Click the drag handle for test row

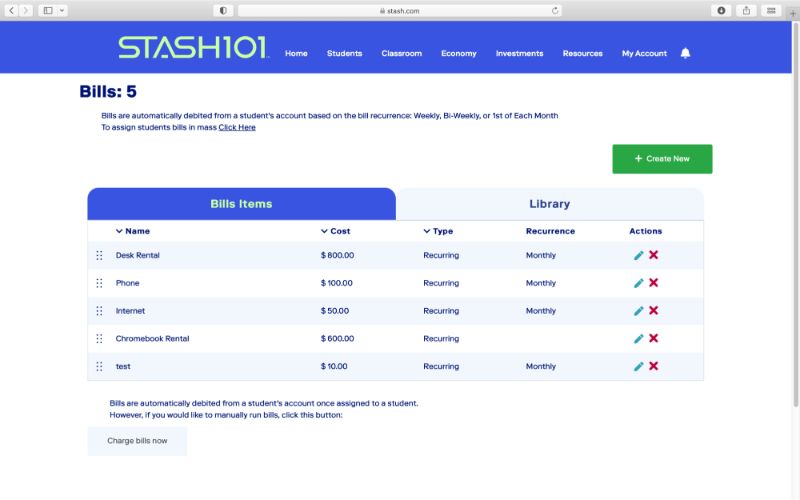coord(99,366)
